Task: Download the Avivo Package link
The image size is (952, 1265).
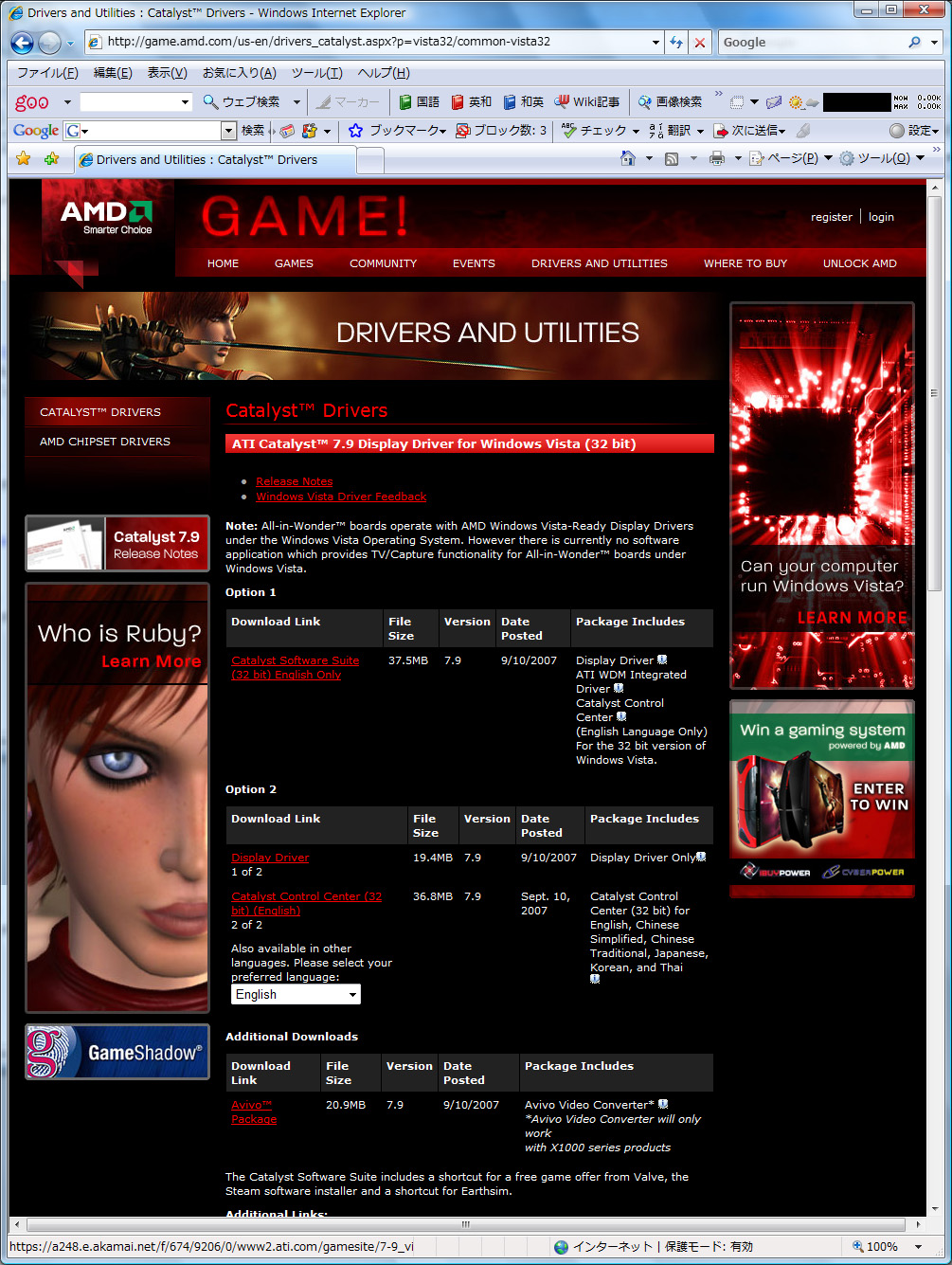Action: click(254, 1111)
